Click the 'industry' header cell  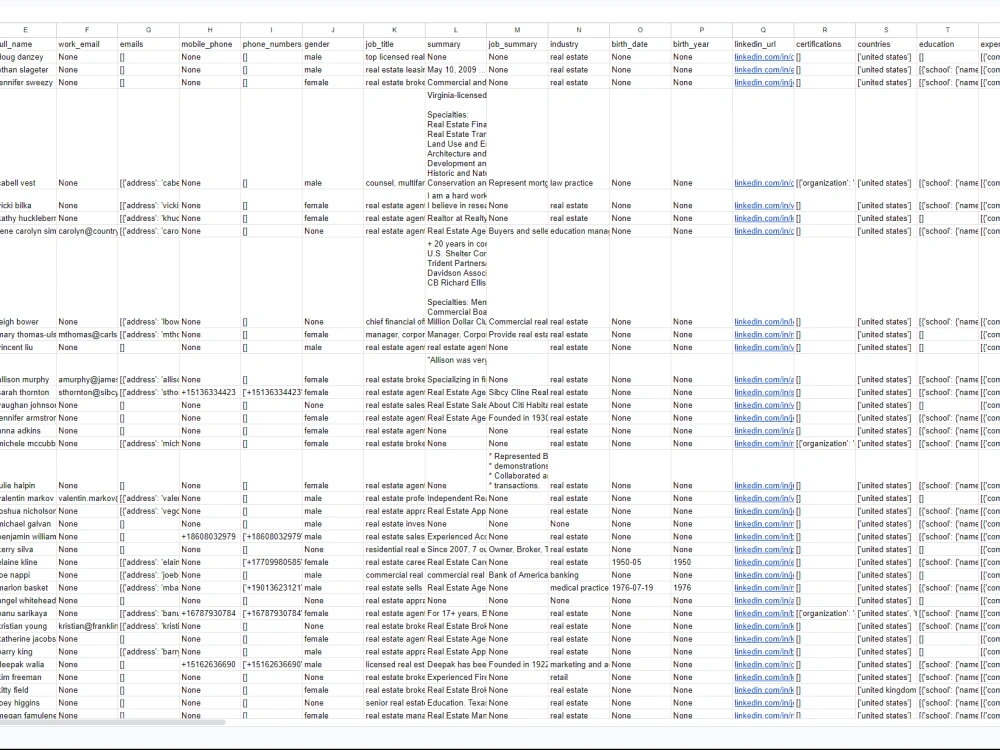[x=578, y=44]
